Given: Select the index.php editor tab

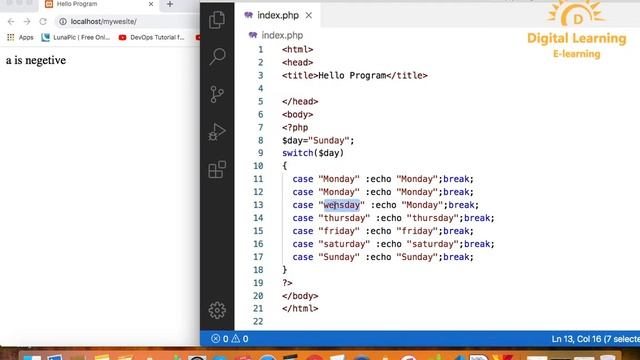Looking at the screenshot, I should coord(278,16).
